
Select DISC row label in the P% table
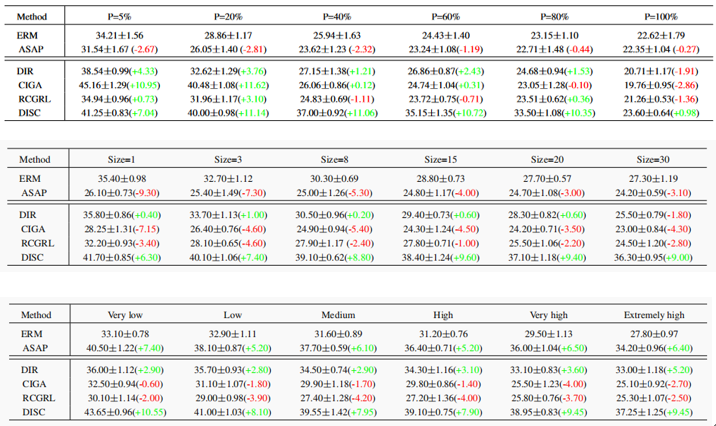[33, 114]
